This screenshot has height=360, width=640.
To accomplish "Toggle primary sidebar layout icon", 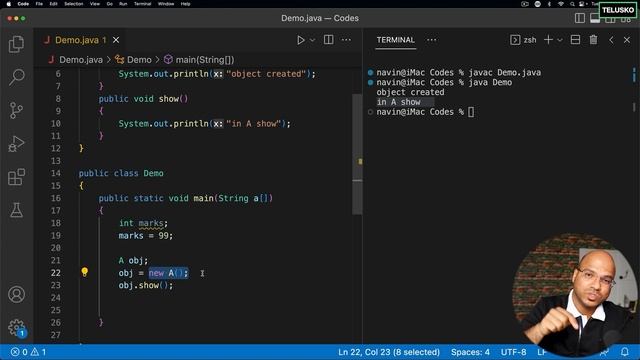I will (x=580, y=18).
